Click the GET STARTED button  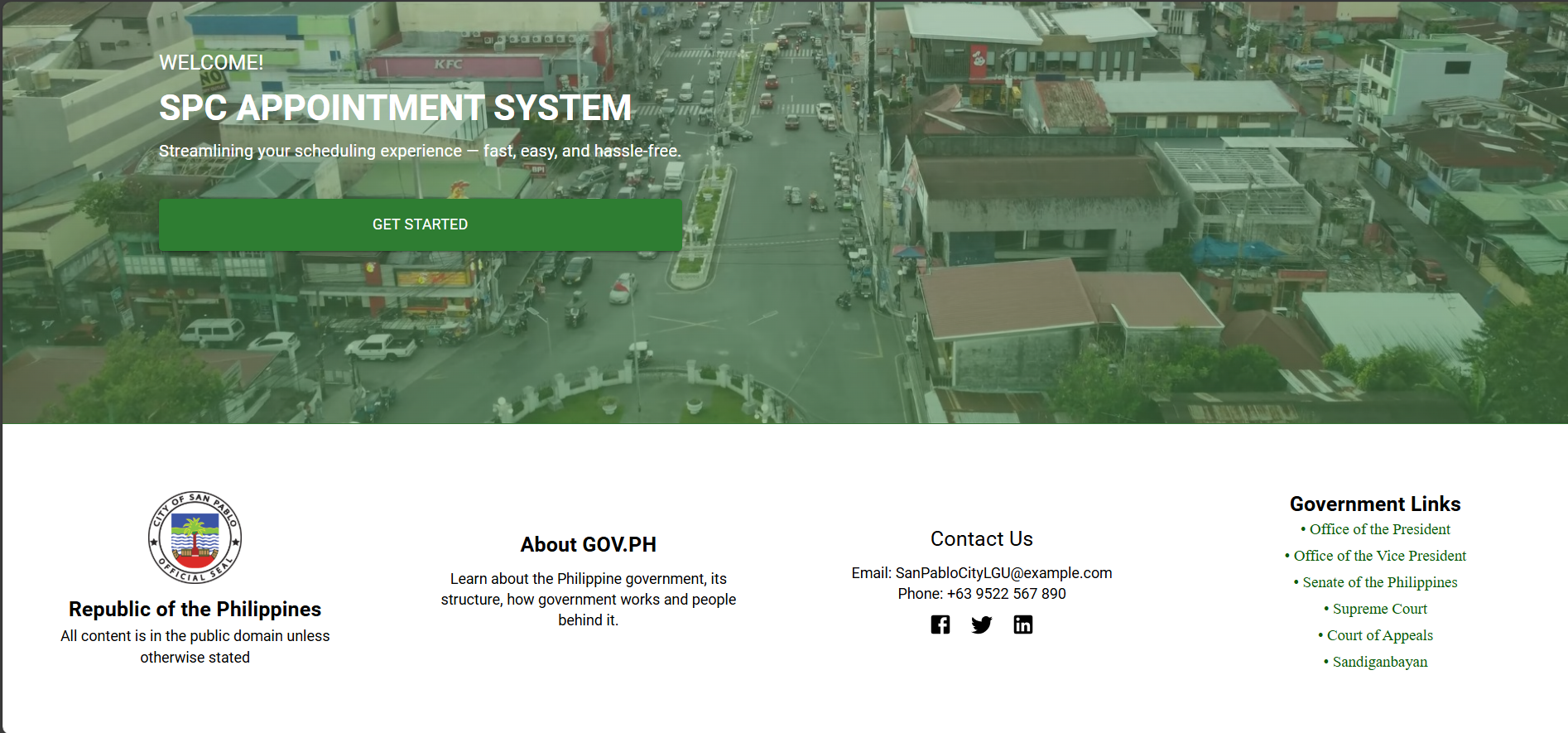420,224
